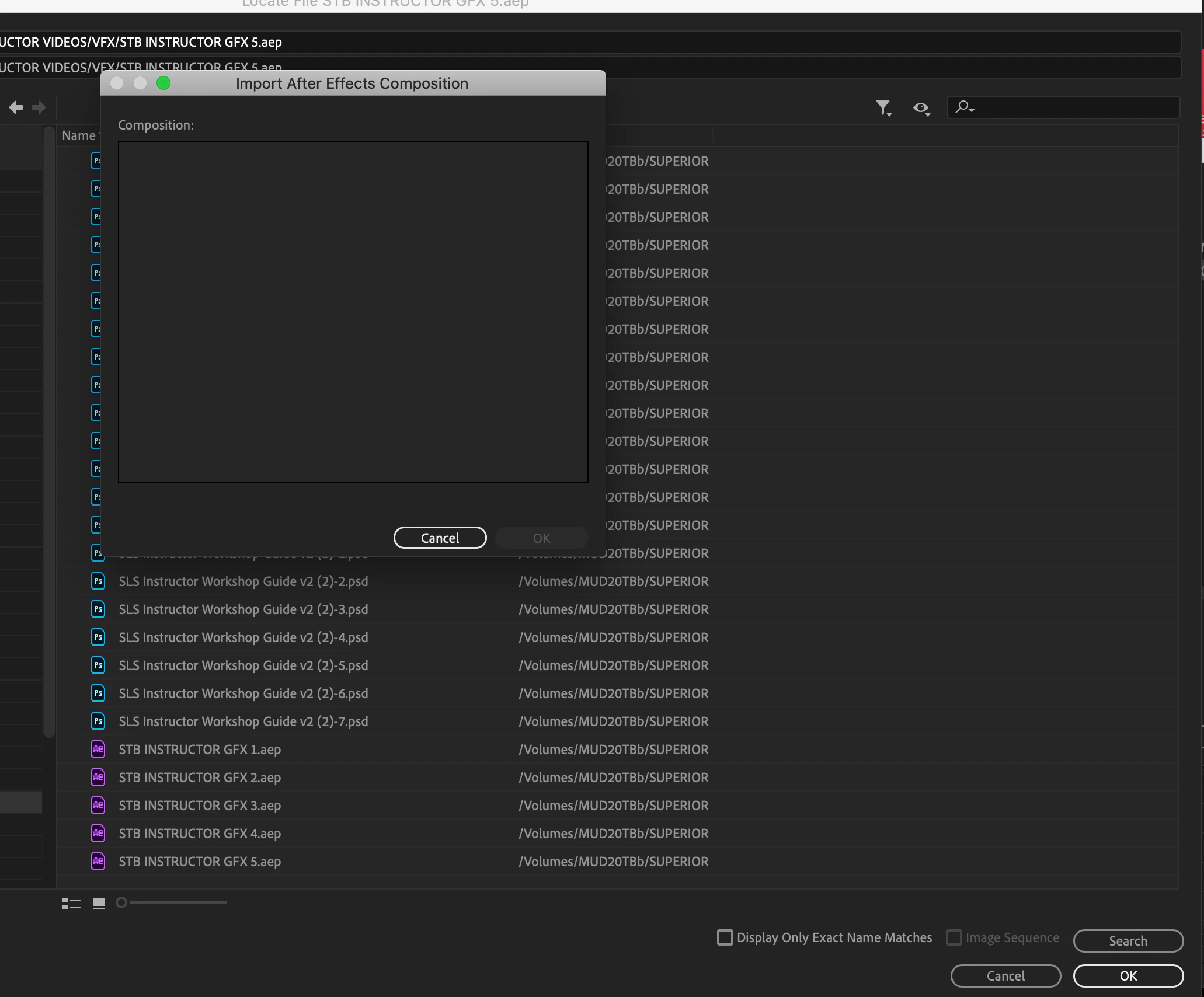The height and width of the screenshot is (997, 1204).
Task: Click the forward navigation arrow
Action: (x=39, y=107)
